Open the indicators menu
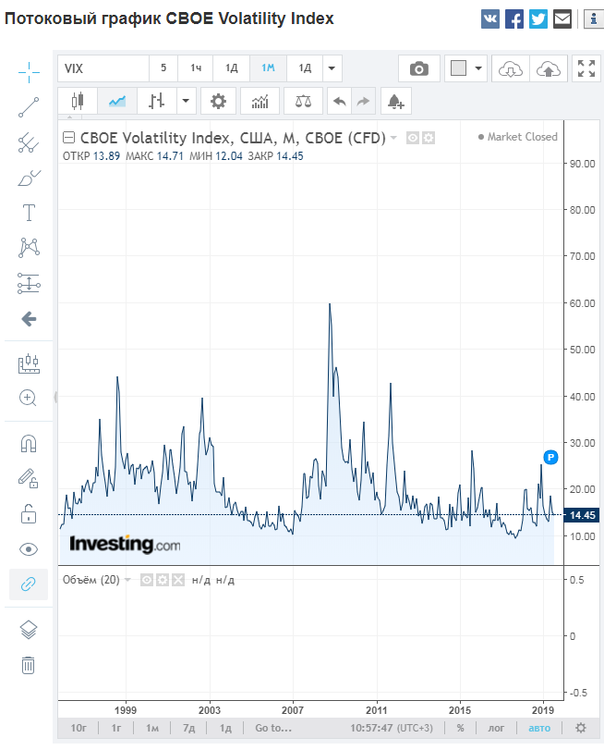604x750 pixels. point(260,101)
